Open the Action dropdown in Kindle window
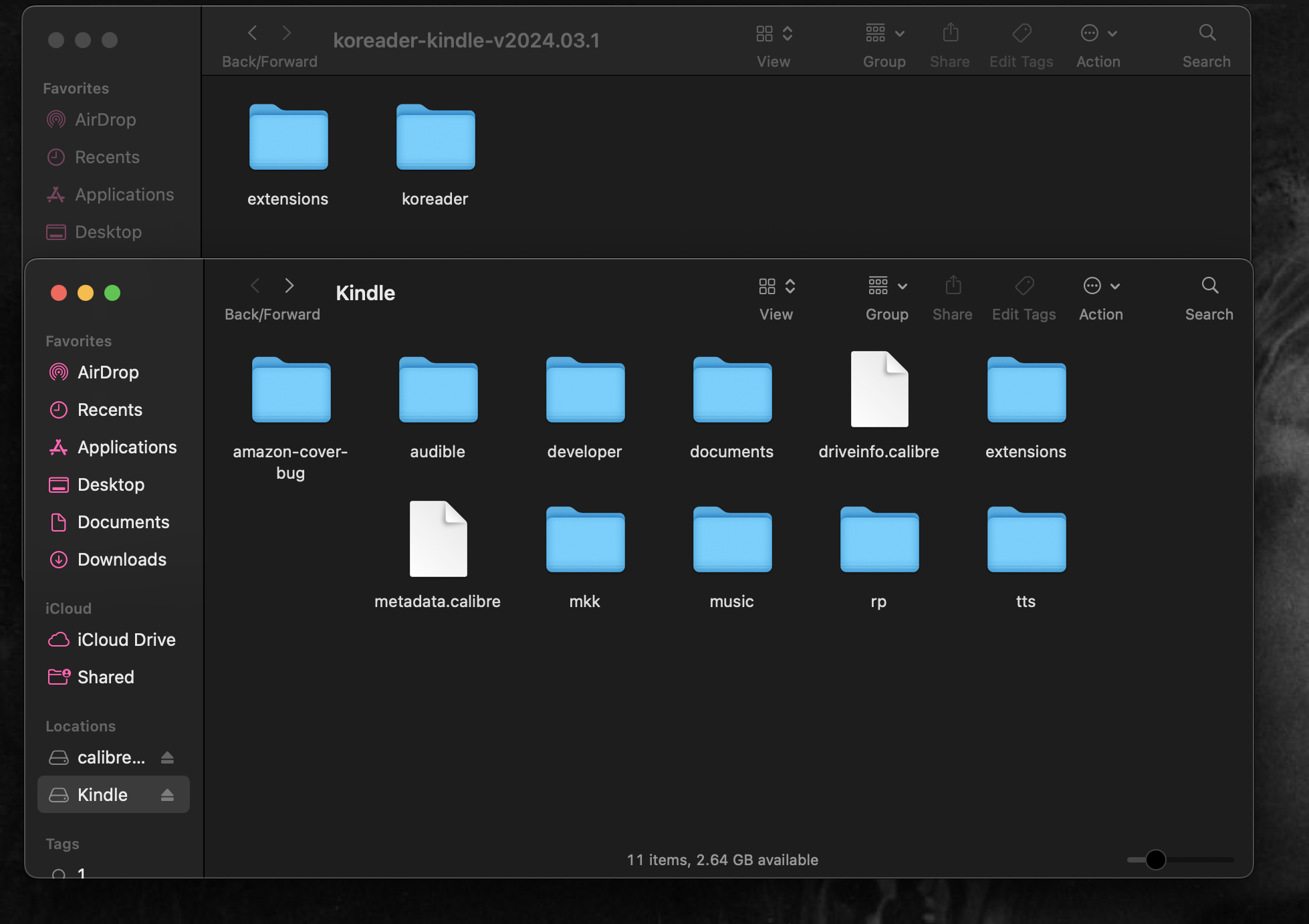This screenshot has height=924, width=1309. [x=1100, y=286]
